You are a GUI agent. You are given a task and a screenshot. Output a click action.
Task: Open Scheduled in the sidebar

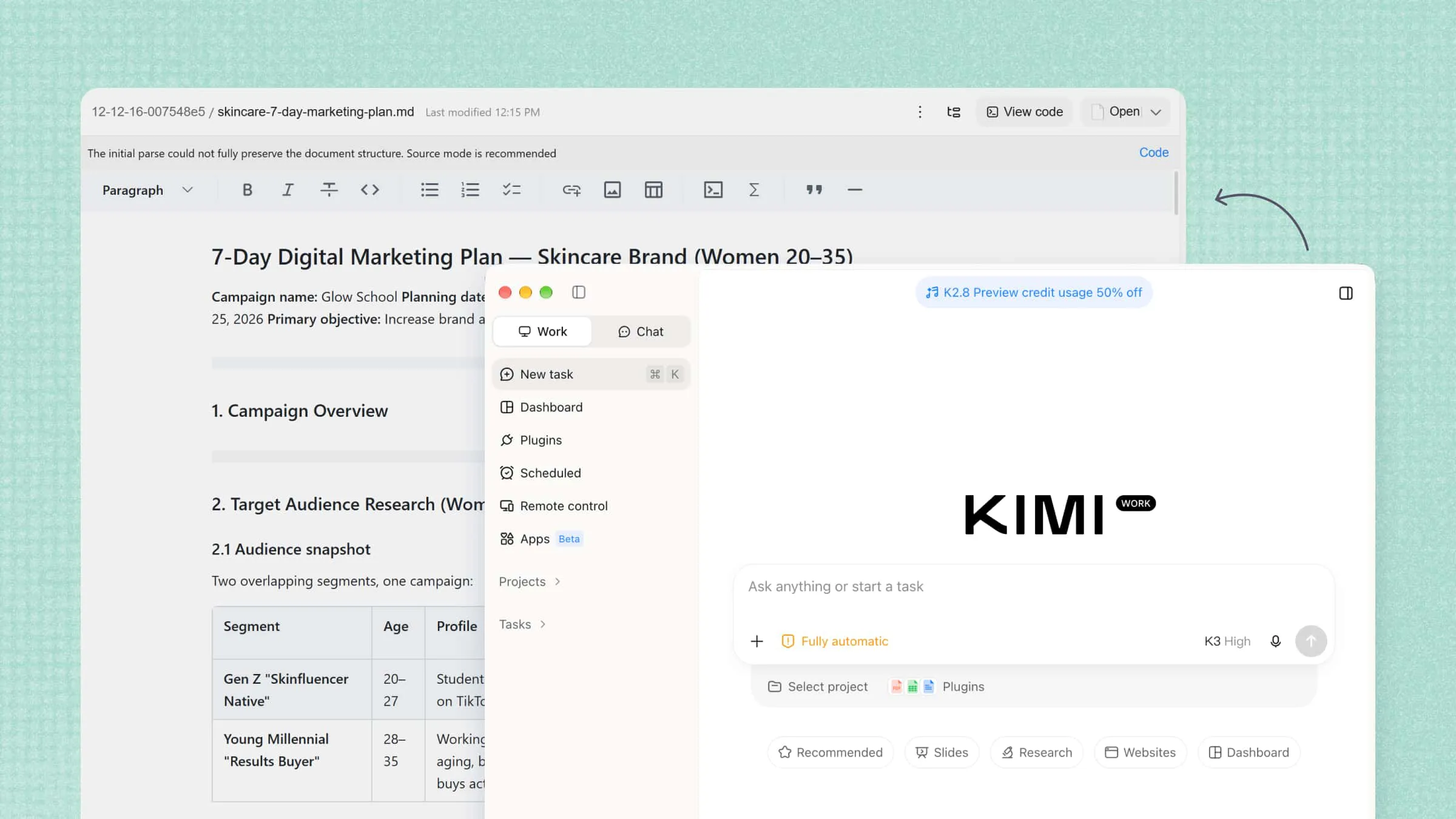(591, 473)
